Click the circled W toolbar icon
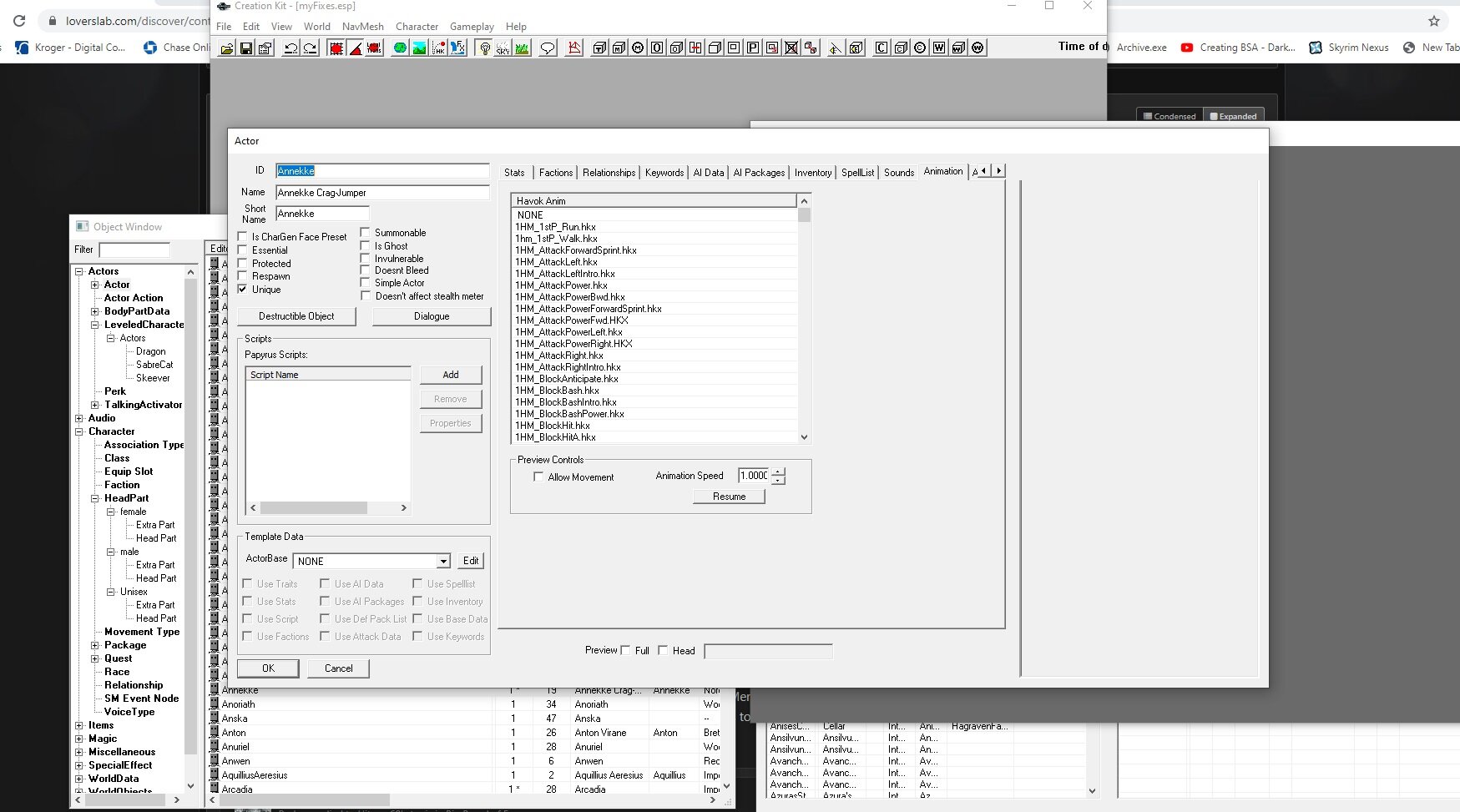The width and height of the screenshot is (1460, 812). pos(978,48)
